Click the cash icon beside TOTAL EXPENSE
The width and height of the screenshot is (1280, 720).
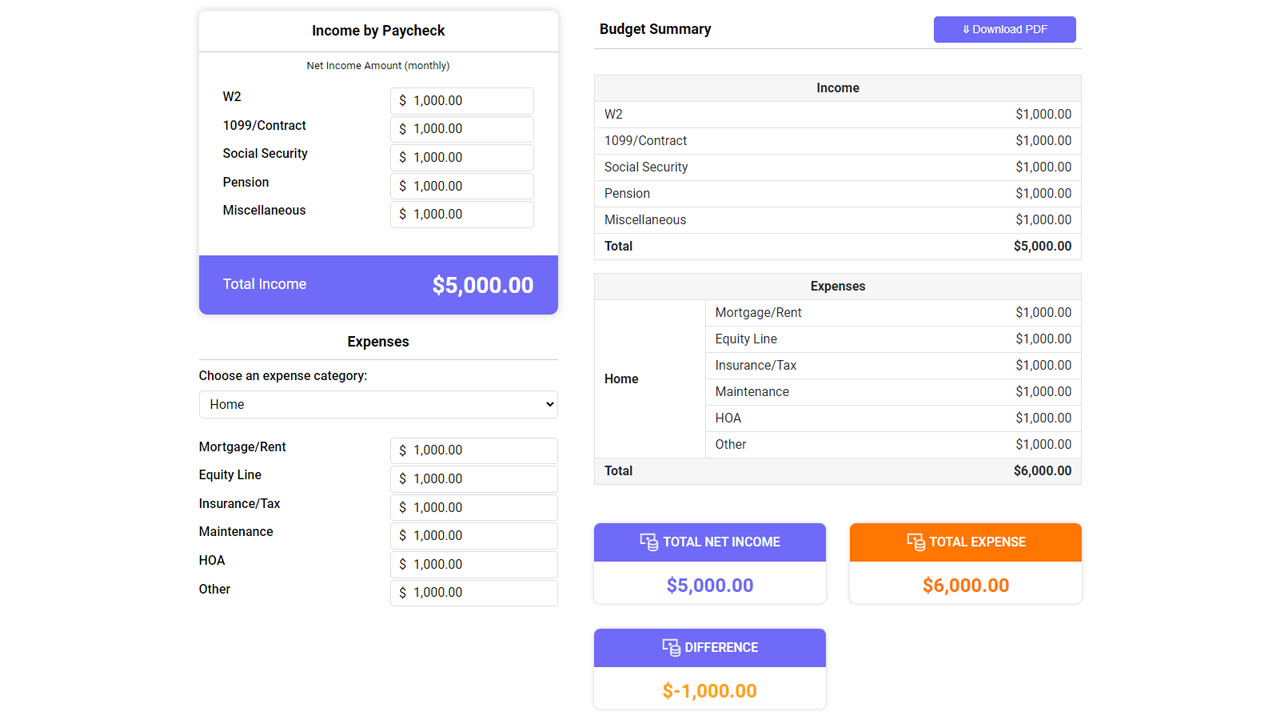pyautogui.click(x=915, y=541)
